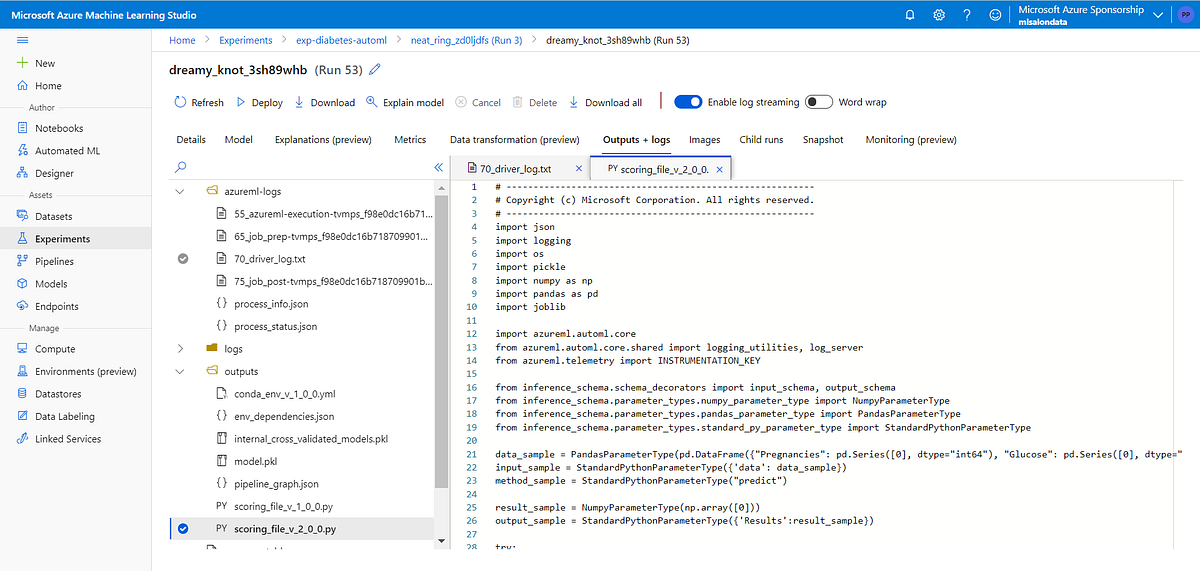This screenshot has width=1200, height=571.
Task: Edit run name with pencil icon
Action: (x=375, y=69)
